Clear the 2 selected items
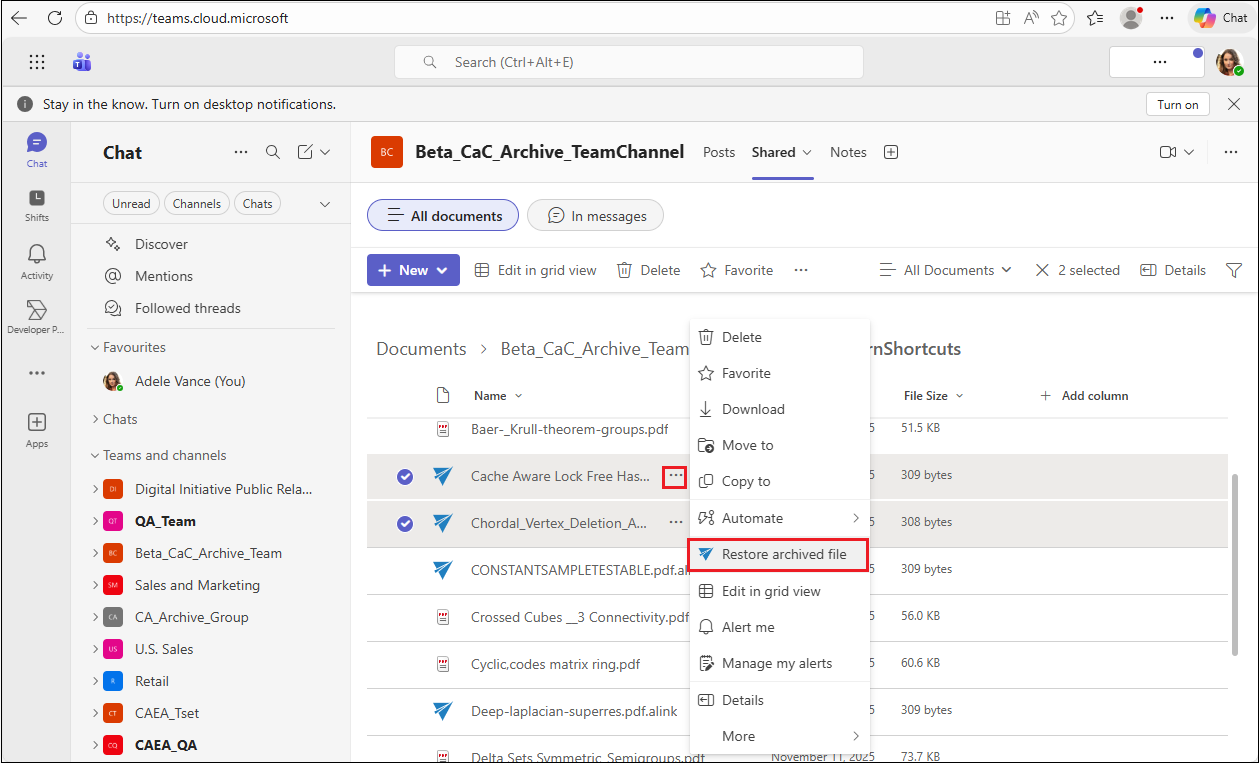 click(x=1043, y=270)
